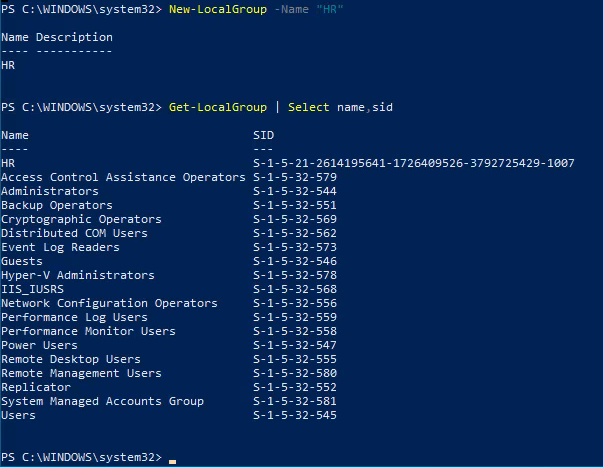Click the Description column header

pos(74,37)
